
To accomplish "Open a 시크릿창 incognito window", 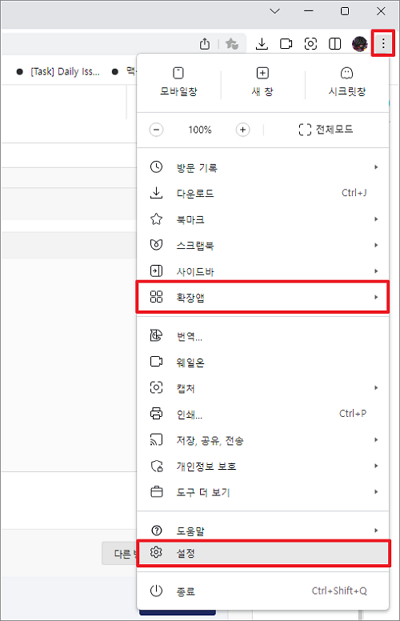I will coord(347,82).
